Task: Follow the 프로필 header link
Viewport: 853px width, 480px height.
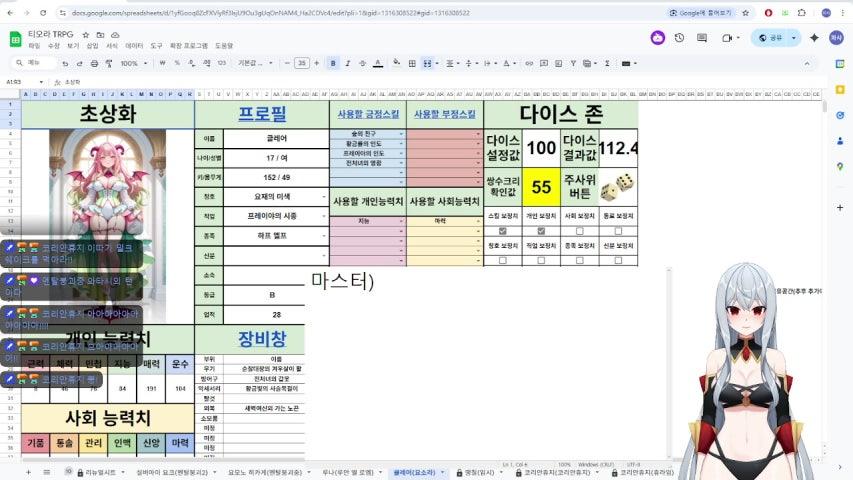Action: coord(262,114)
